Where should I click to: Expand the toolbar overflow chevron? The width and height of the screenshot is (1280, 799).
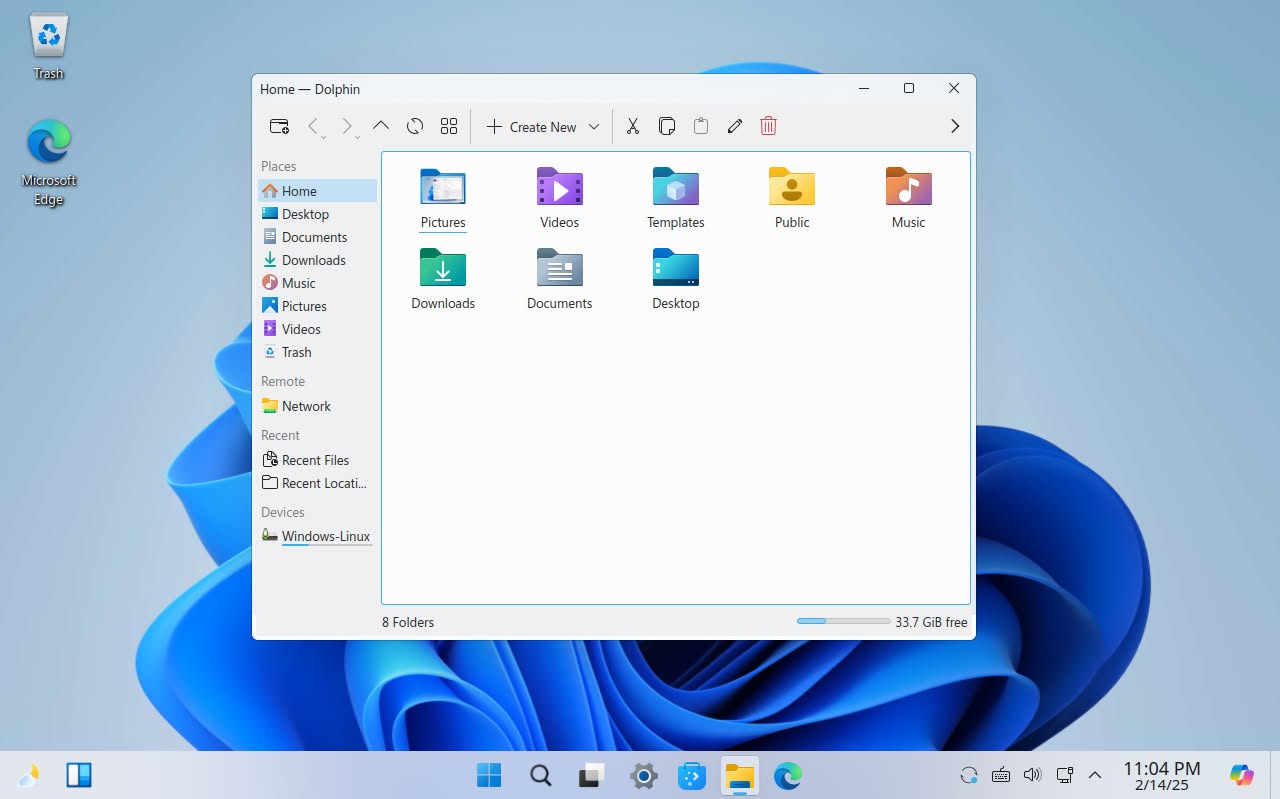pos(954,127)
